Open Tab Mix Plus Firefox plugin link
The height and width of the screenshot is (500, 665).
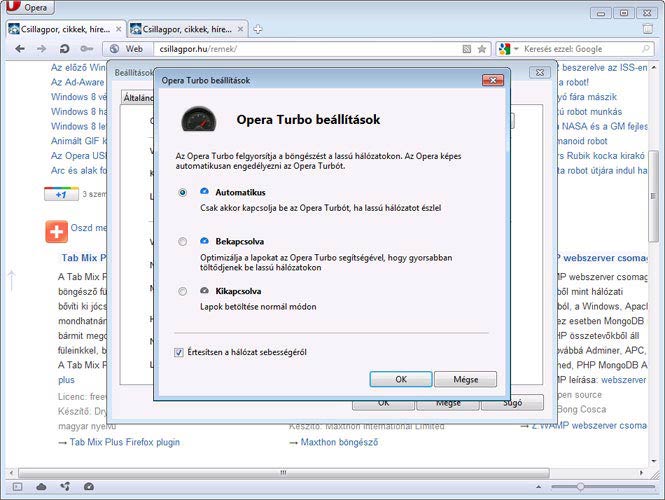[125, 442]
